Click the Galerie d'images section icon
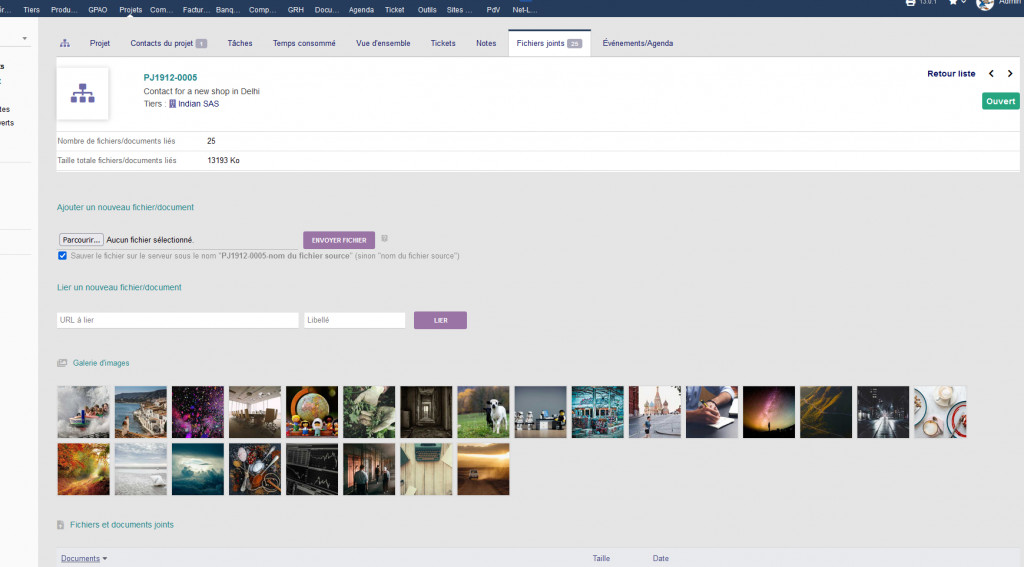Viewport: 1024px width, 567px height. click(x=62, y=363)
